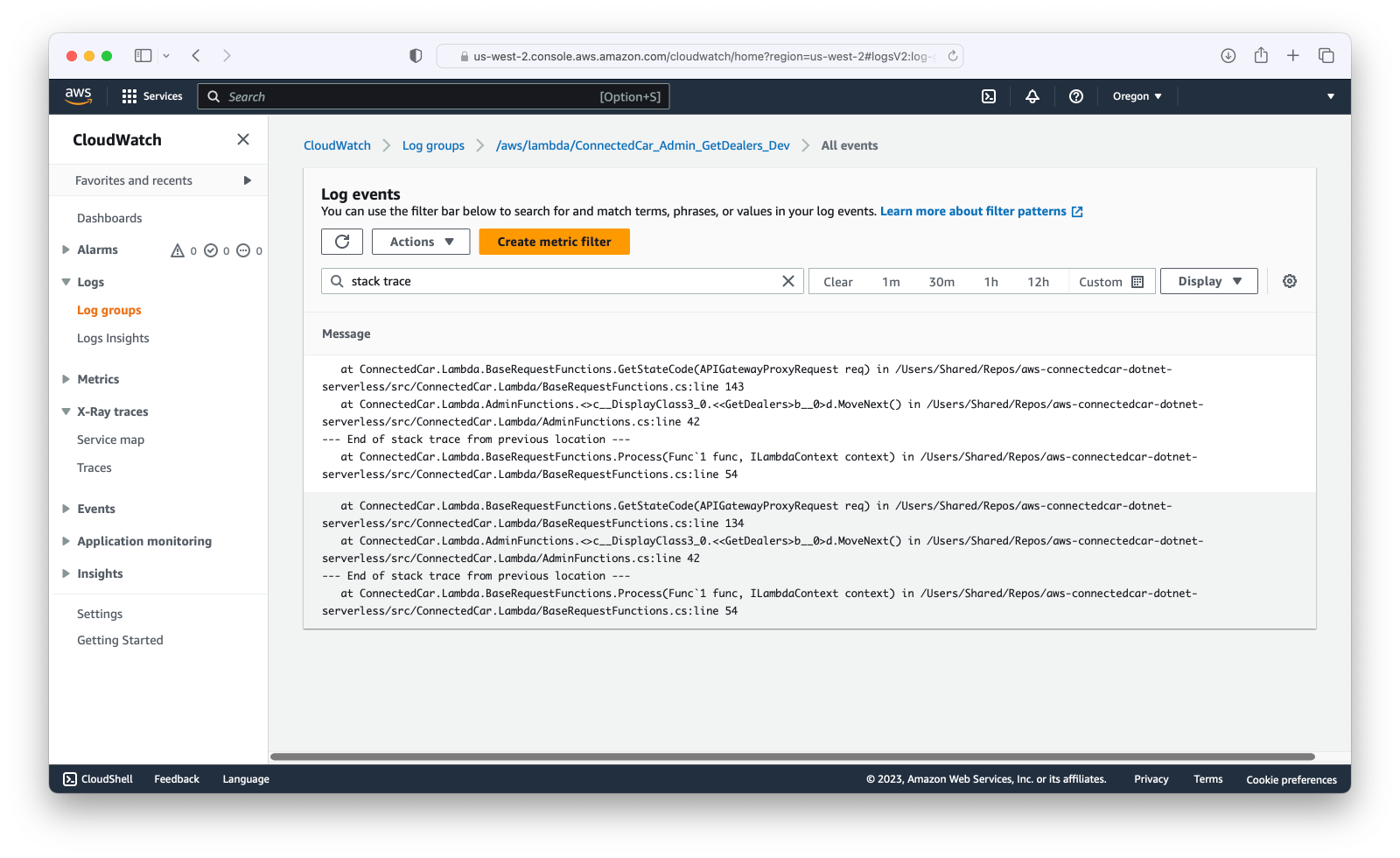Open the Custom time range calendar

point(1111,282)
